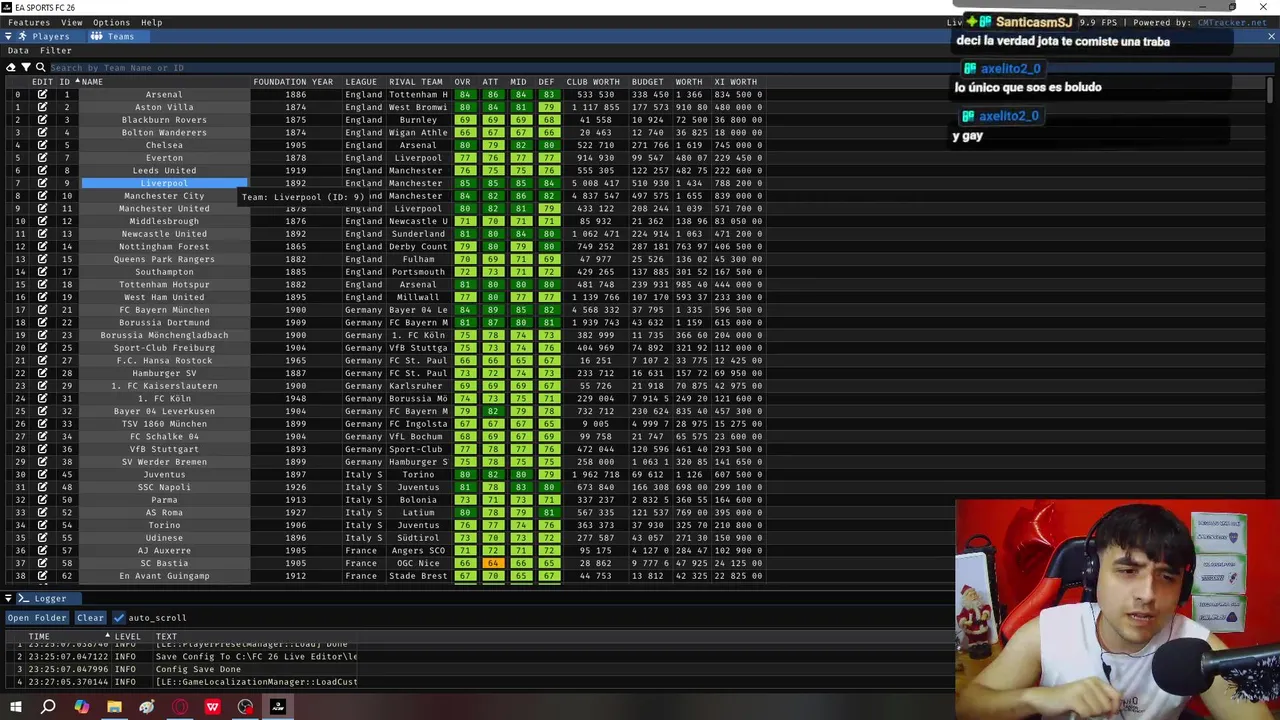Select Borussia Mönchengladbach team name
1280x720 pixels.
pyautogui.click(x=164, y=335)
